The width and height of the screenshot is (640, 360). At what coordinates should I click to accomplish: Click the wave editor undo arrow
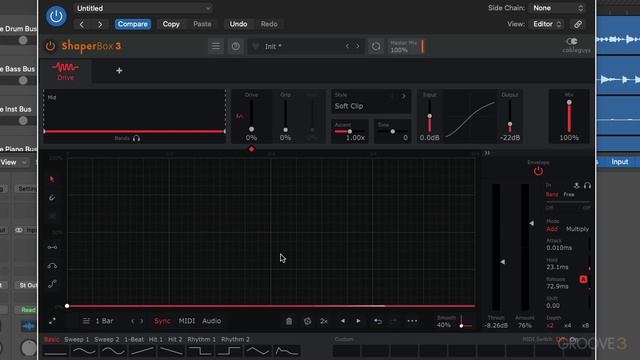pyautogui.click(x=378, y=321)
